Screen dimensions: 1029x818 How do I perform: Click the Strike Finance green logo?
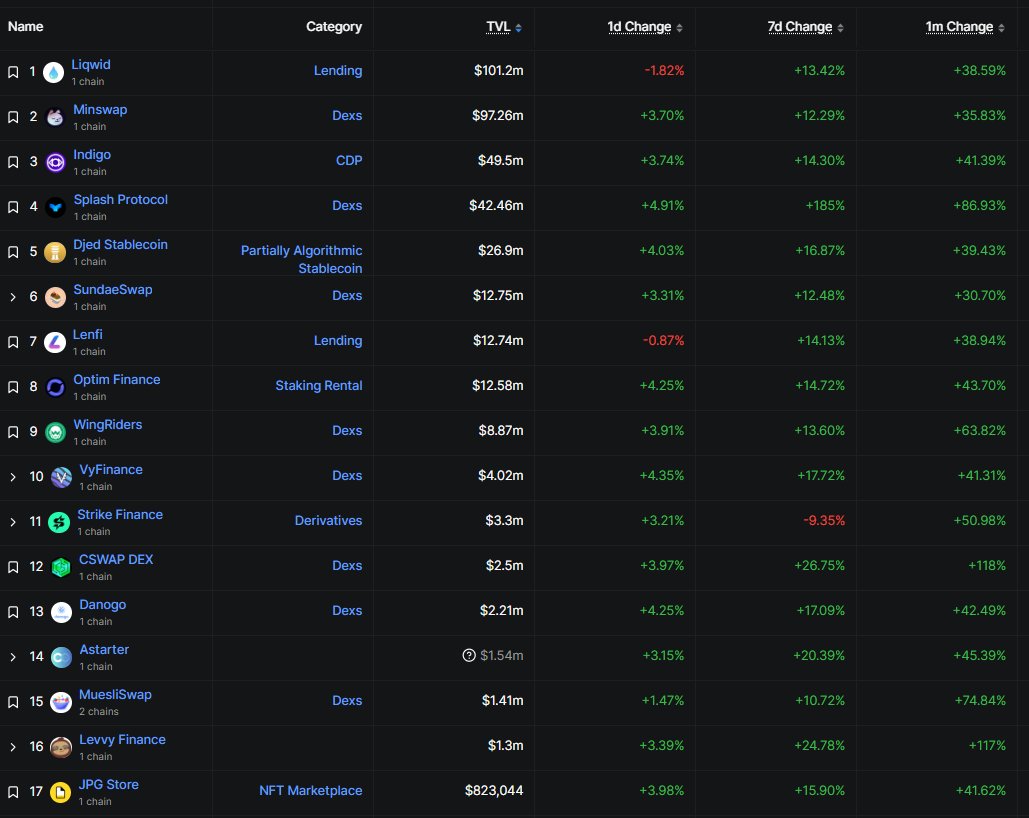(x=59, y=522)
